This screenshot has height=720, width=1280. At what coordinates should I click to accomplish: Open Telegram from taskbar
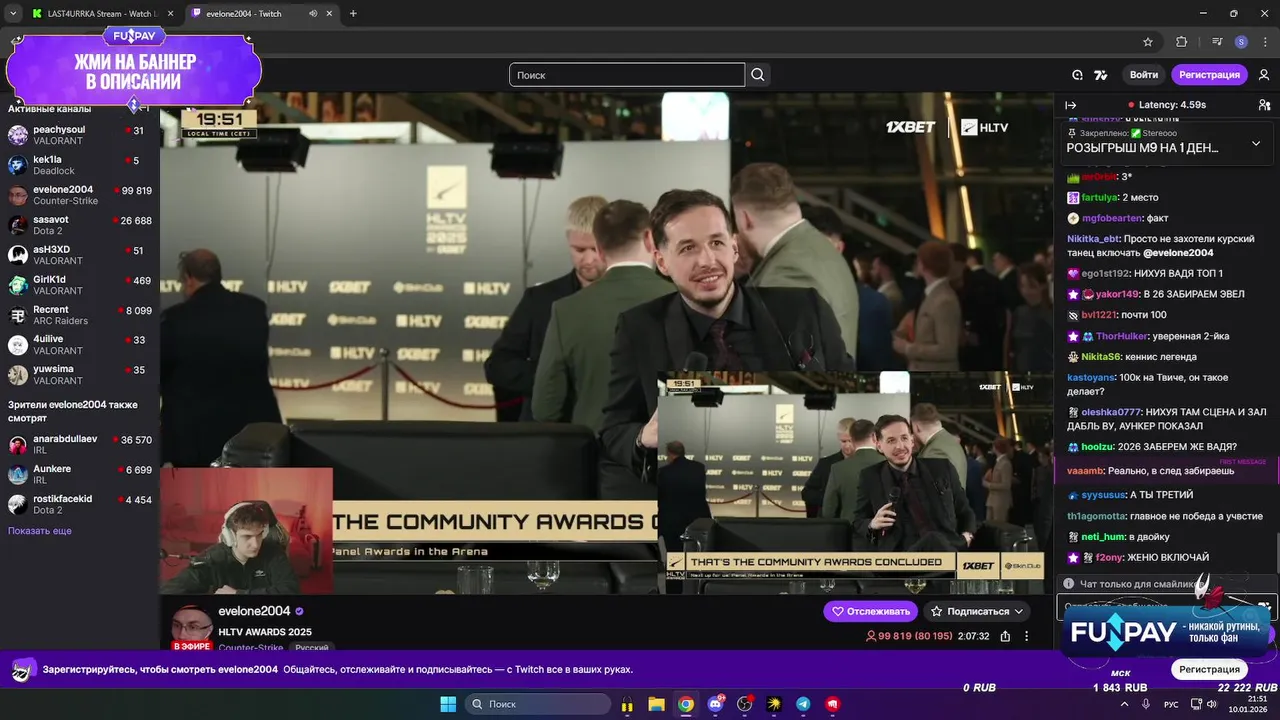click(803, 704)
